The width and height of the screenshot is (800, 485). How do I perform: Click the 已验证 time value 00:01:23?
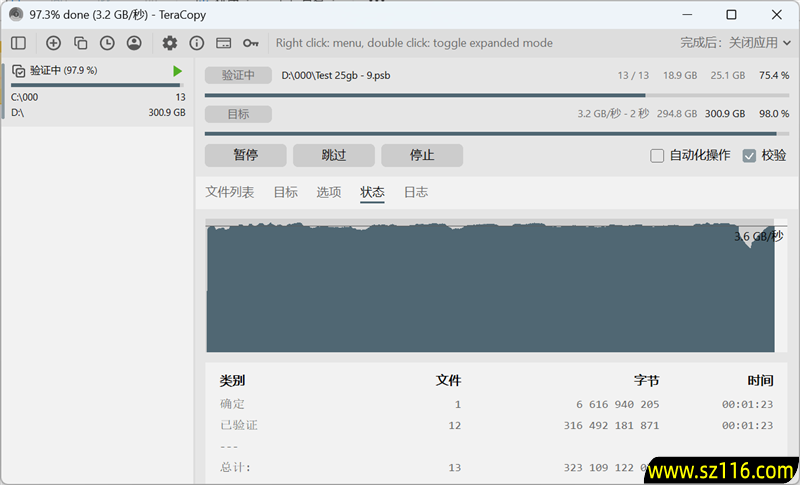click(747, 425)
